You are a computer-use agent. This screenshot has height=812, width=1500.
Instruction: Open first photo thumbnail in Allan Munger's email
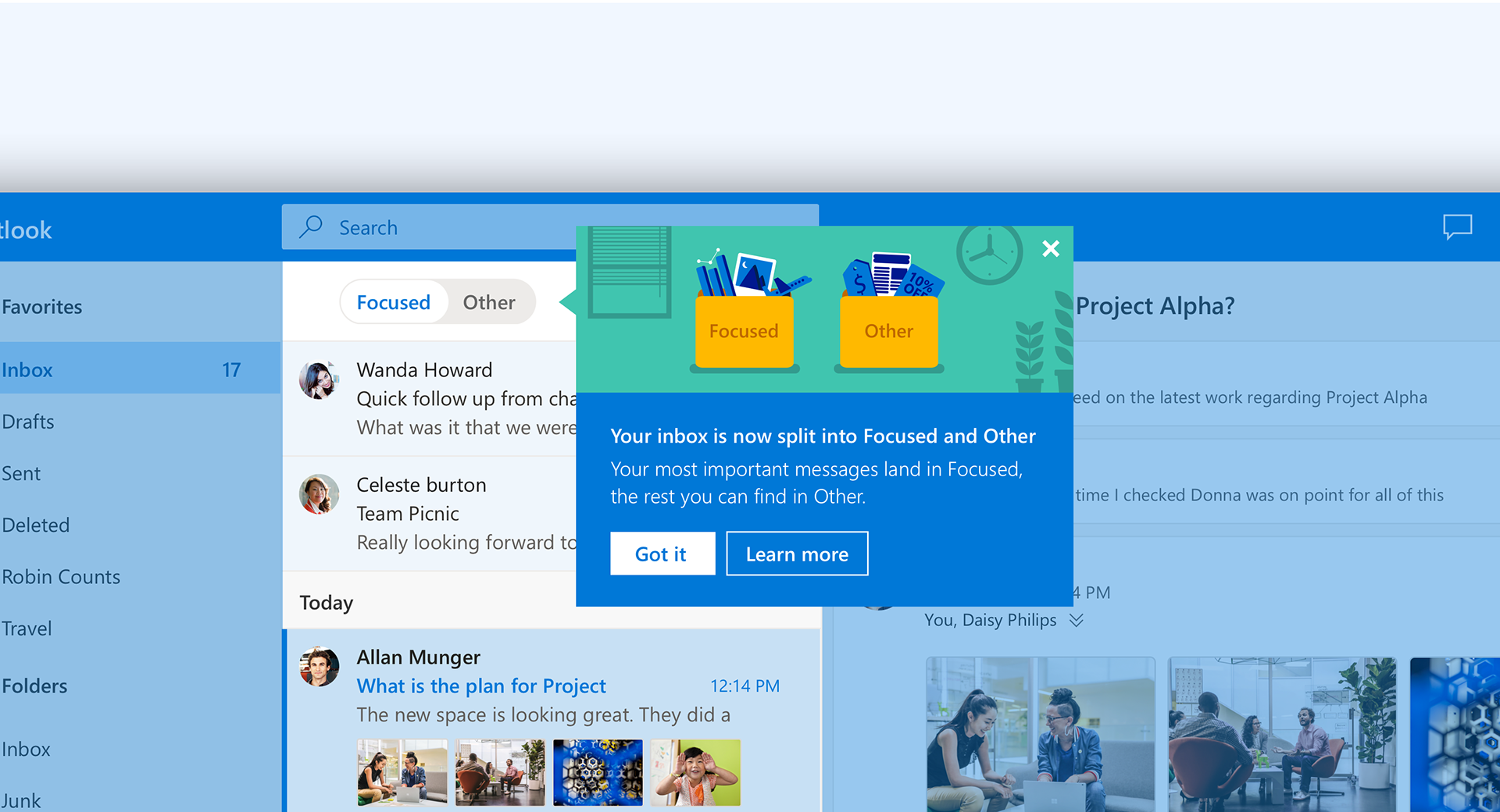point(402,772)
